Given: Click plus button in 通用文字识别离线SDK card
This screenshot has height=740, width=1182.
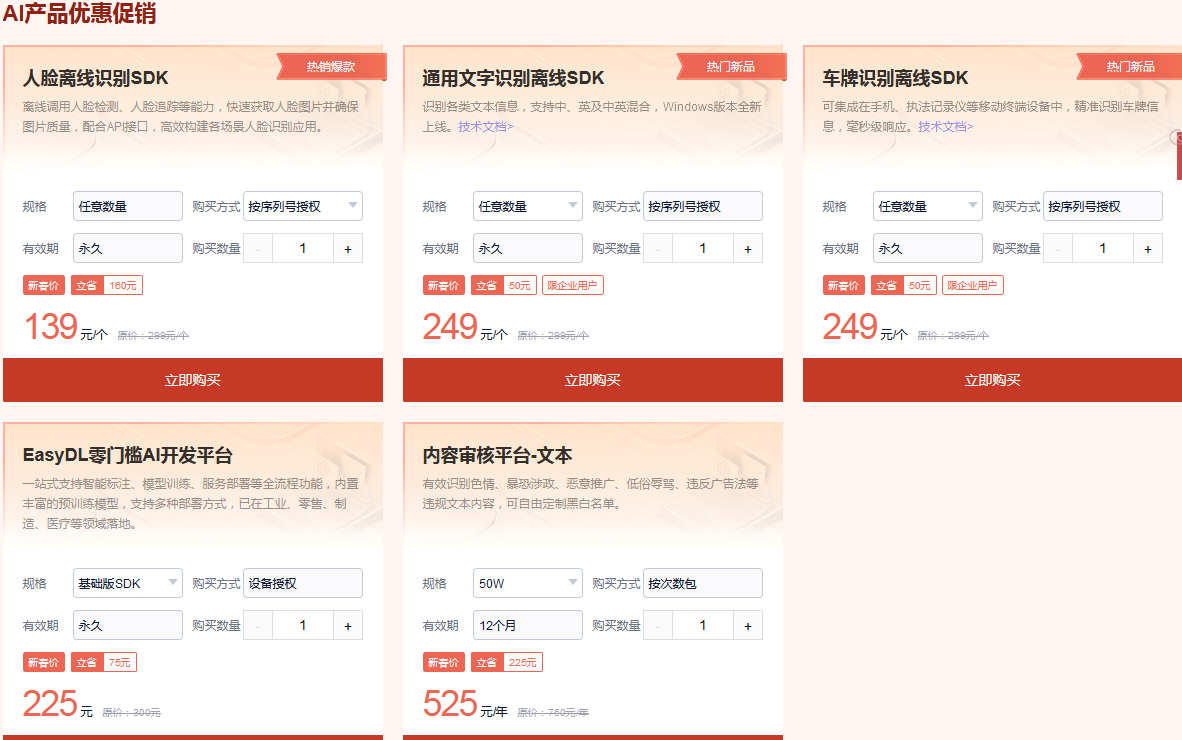Looking at the screenshot, I should (748, 249).
